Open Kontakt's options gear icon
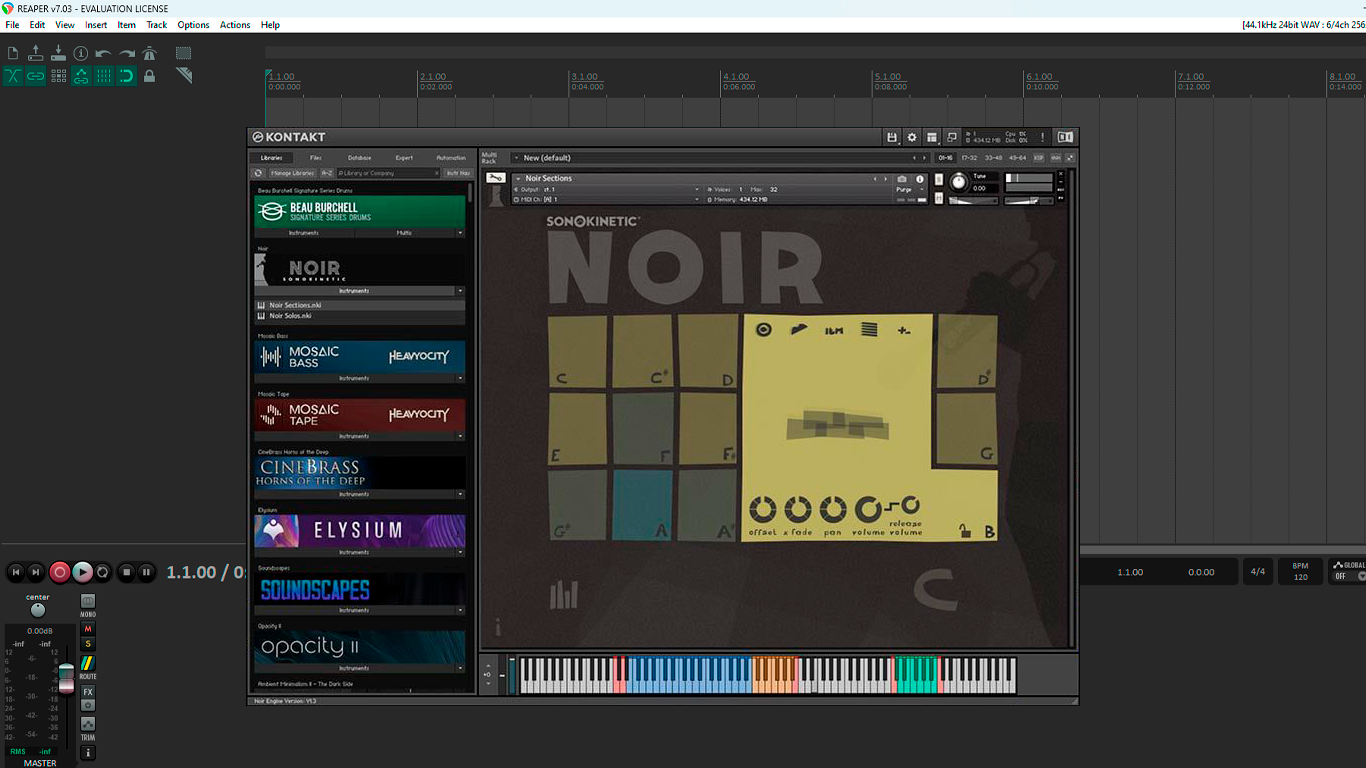Screen dimensions: 1366x768 coord(912,137)
